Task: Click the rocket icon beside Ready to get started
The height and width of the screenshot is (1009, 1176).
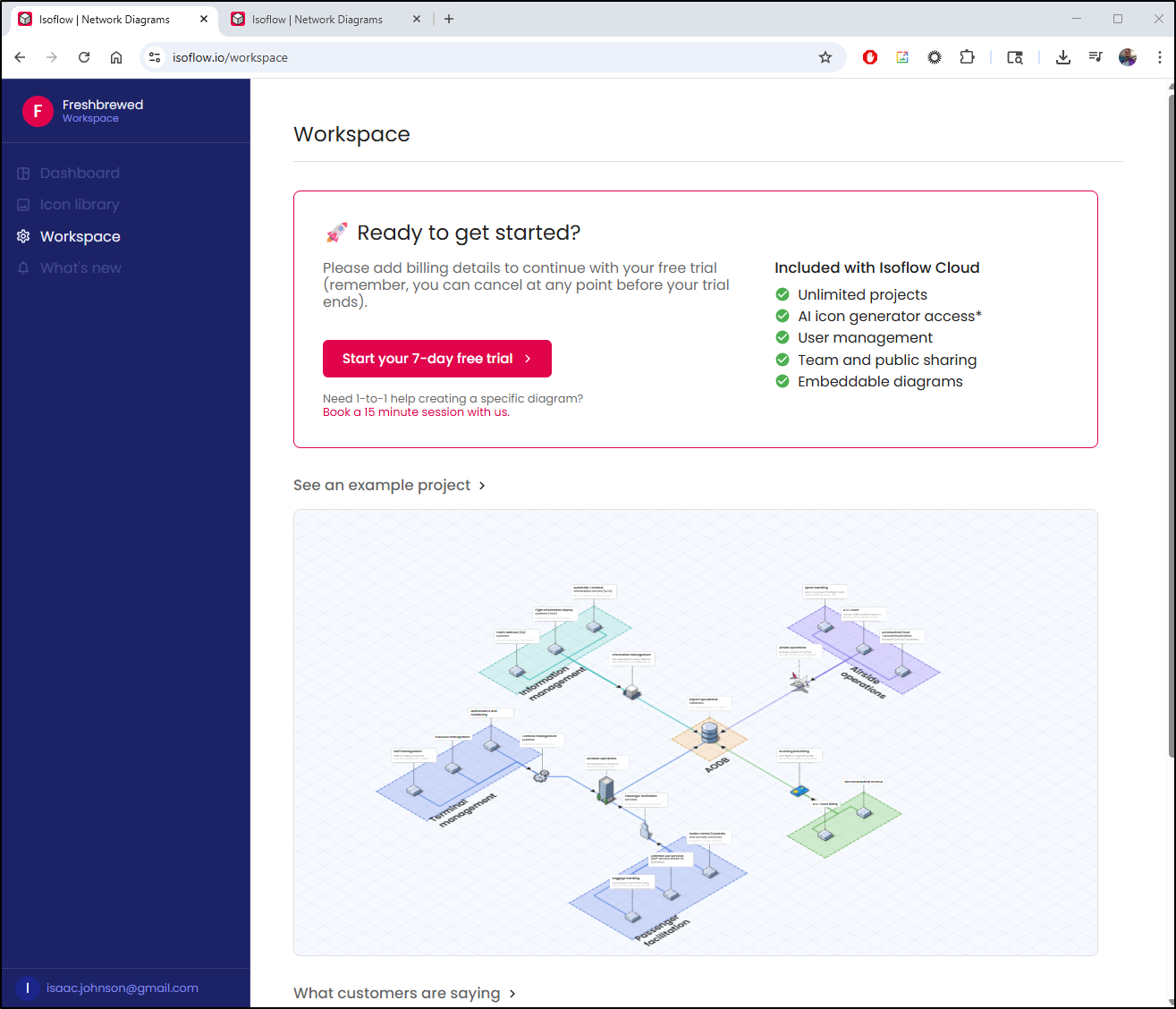Action: (336, 233)
